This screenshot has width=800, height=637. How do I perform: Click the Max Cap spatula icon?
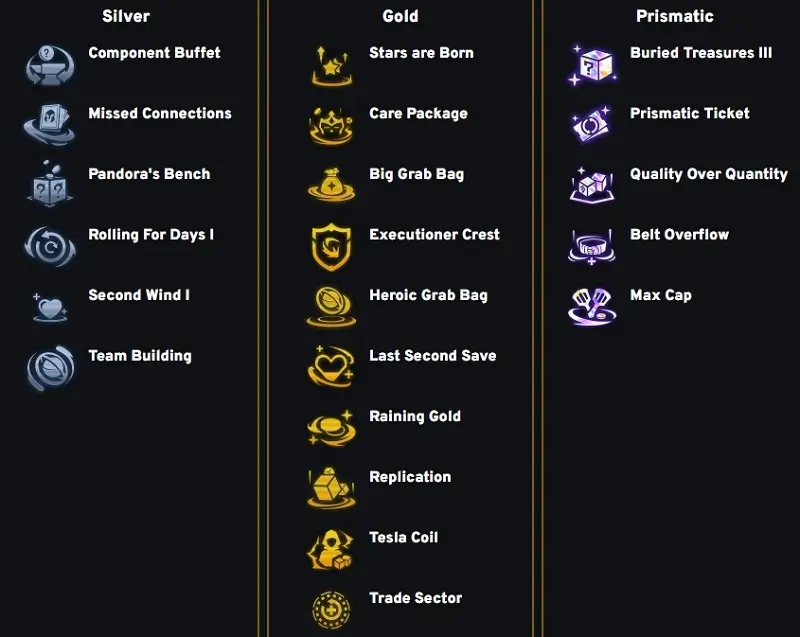coord(592,306)
